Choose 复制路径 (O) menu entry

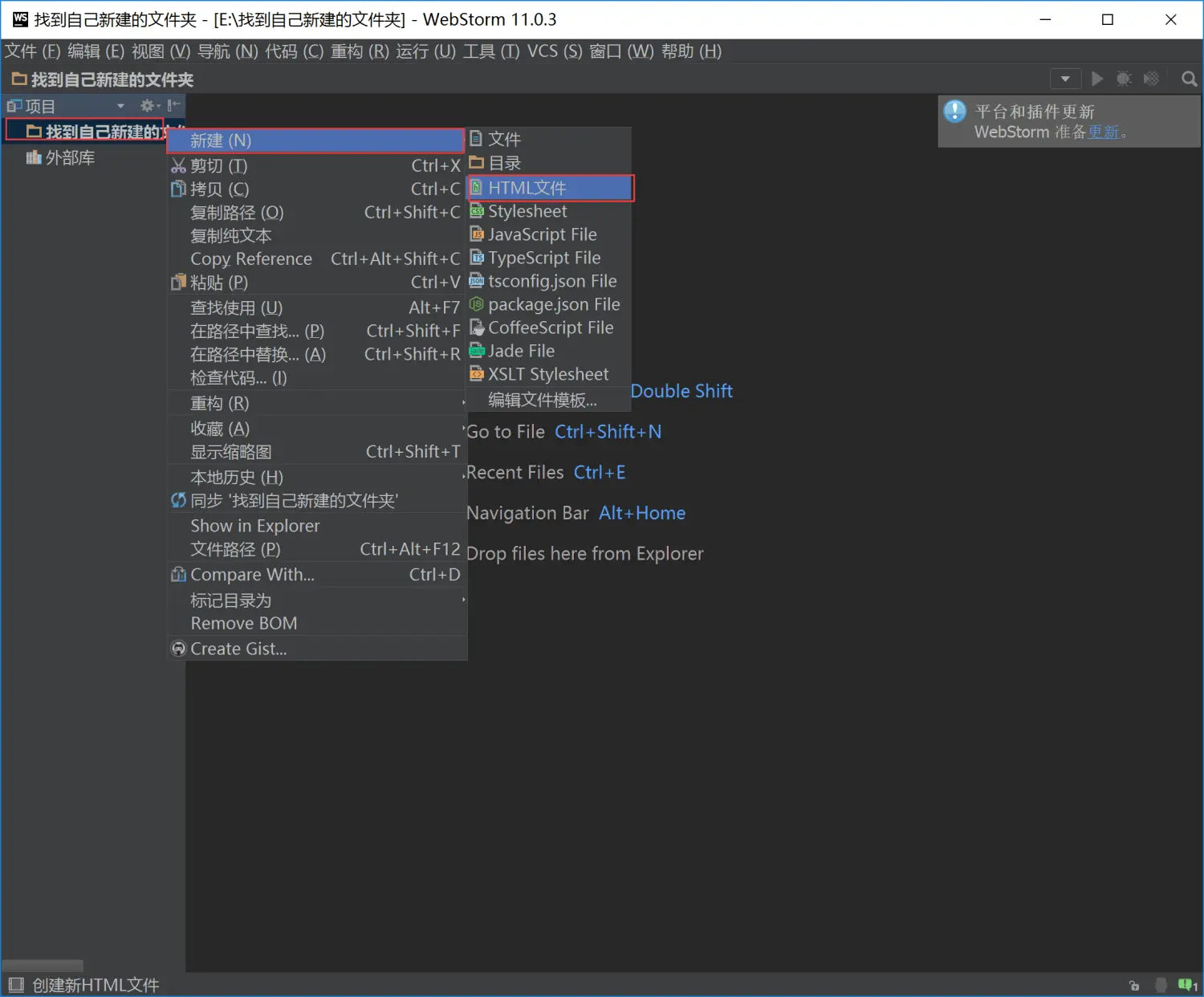pos(317,213)
